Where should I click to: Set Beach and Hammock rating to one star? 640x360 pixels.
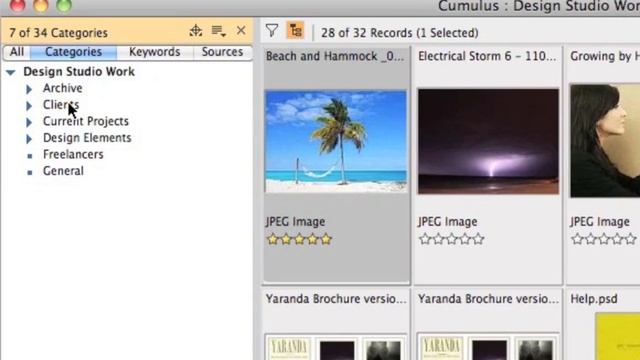[x=272, y=239]
